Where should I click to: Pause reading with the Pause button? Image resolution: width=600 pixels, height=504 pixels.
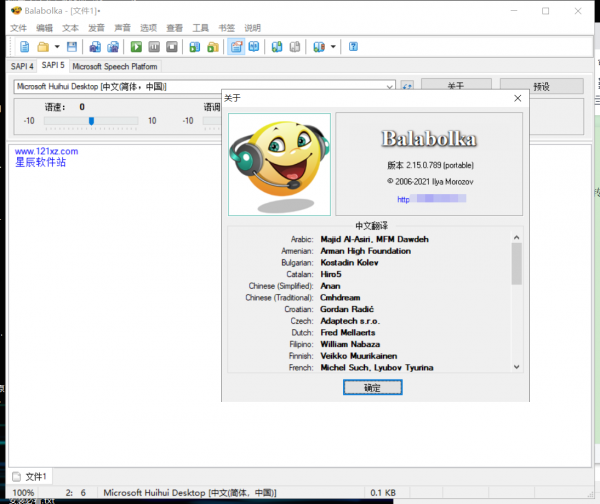(154, 47)
